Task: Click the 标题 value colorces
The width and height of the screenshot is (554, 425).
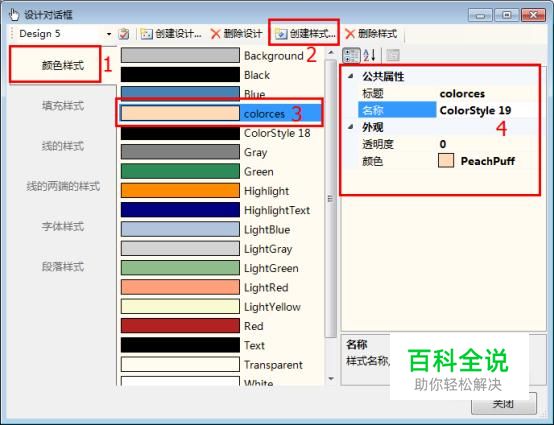Action: (x=462, y=94)
